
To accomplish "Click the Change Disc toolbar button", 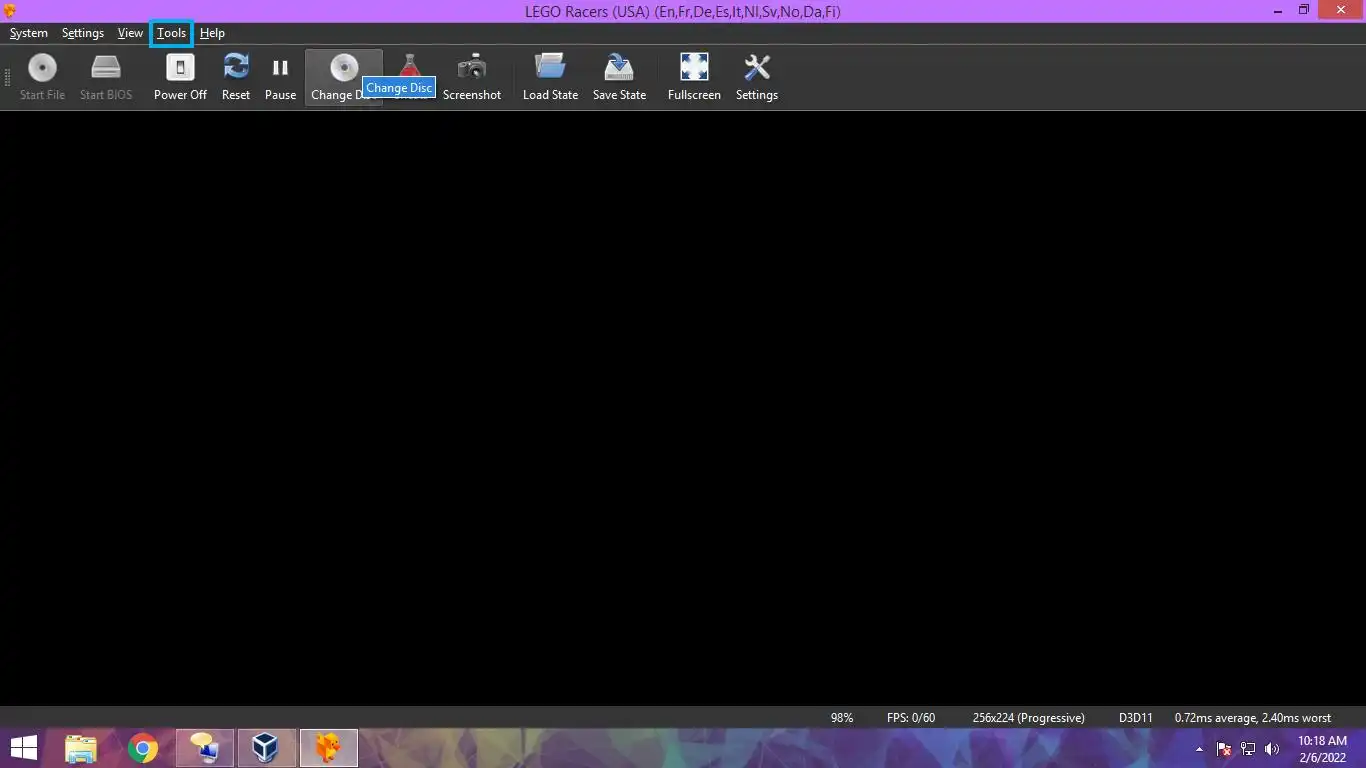I will pyautogui.click(x=343, y=78).
